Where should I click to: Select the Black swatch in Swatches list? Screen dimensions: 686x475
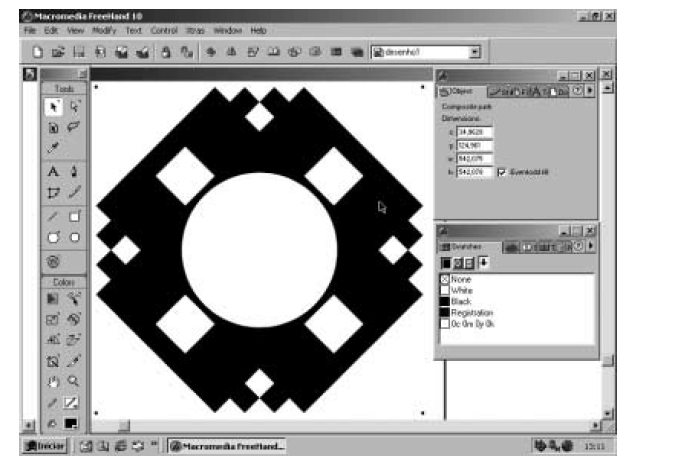[460, 301]
